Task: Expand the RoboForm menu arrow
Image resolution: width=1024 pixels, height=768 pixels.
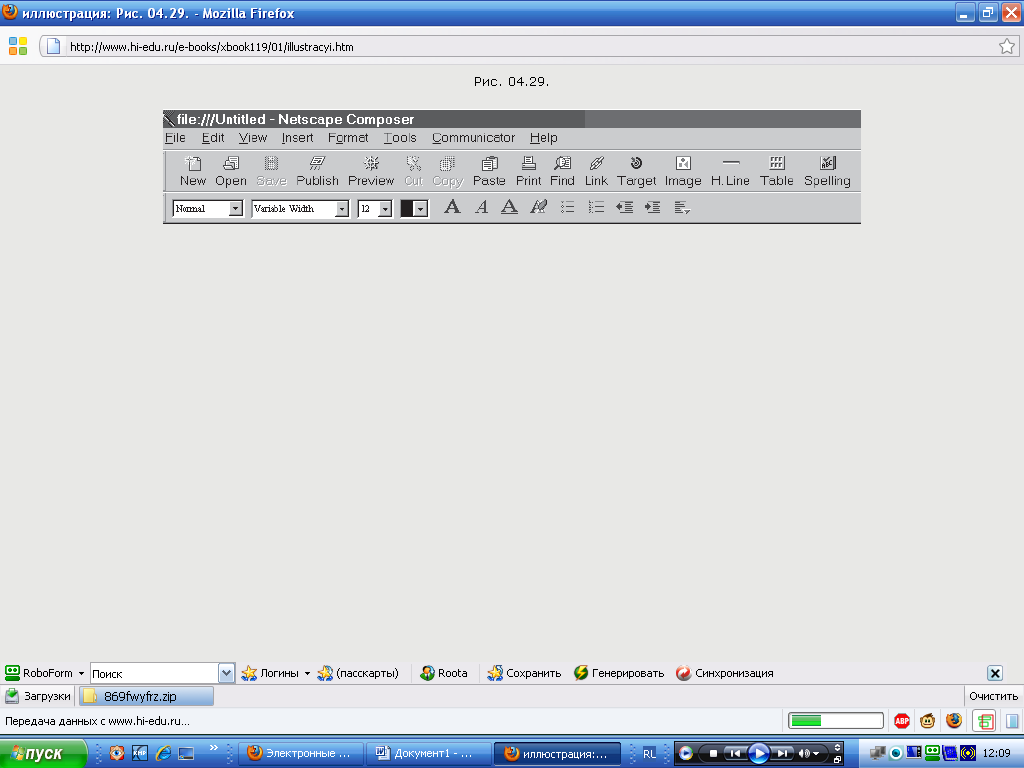Action: coord(81,673)
